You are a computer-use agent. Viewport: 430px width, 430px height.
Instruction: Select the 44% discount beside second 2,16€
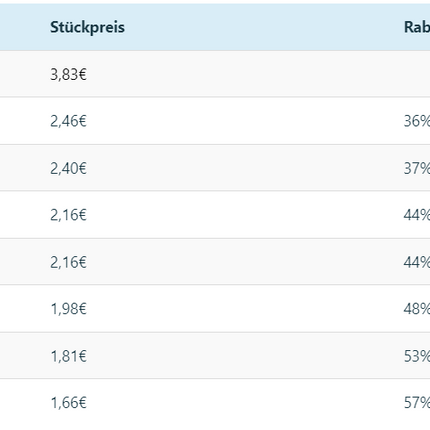pos(417,262)
